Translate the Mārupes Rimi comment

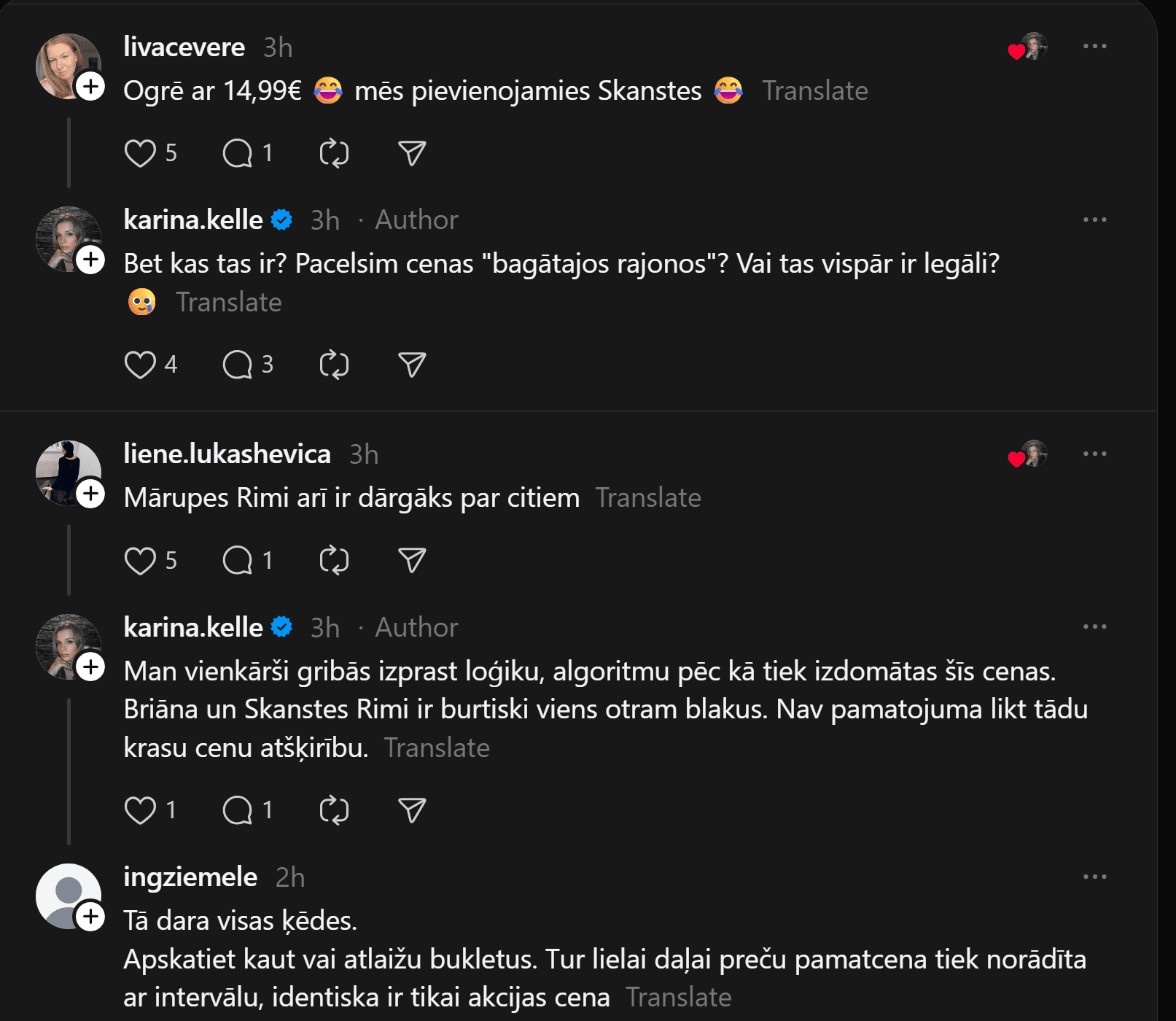648,498
